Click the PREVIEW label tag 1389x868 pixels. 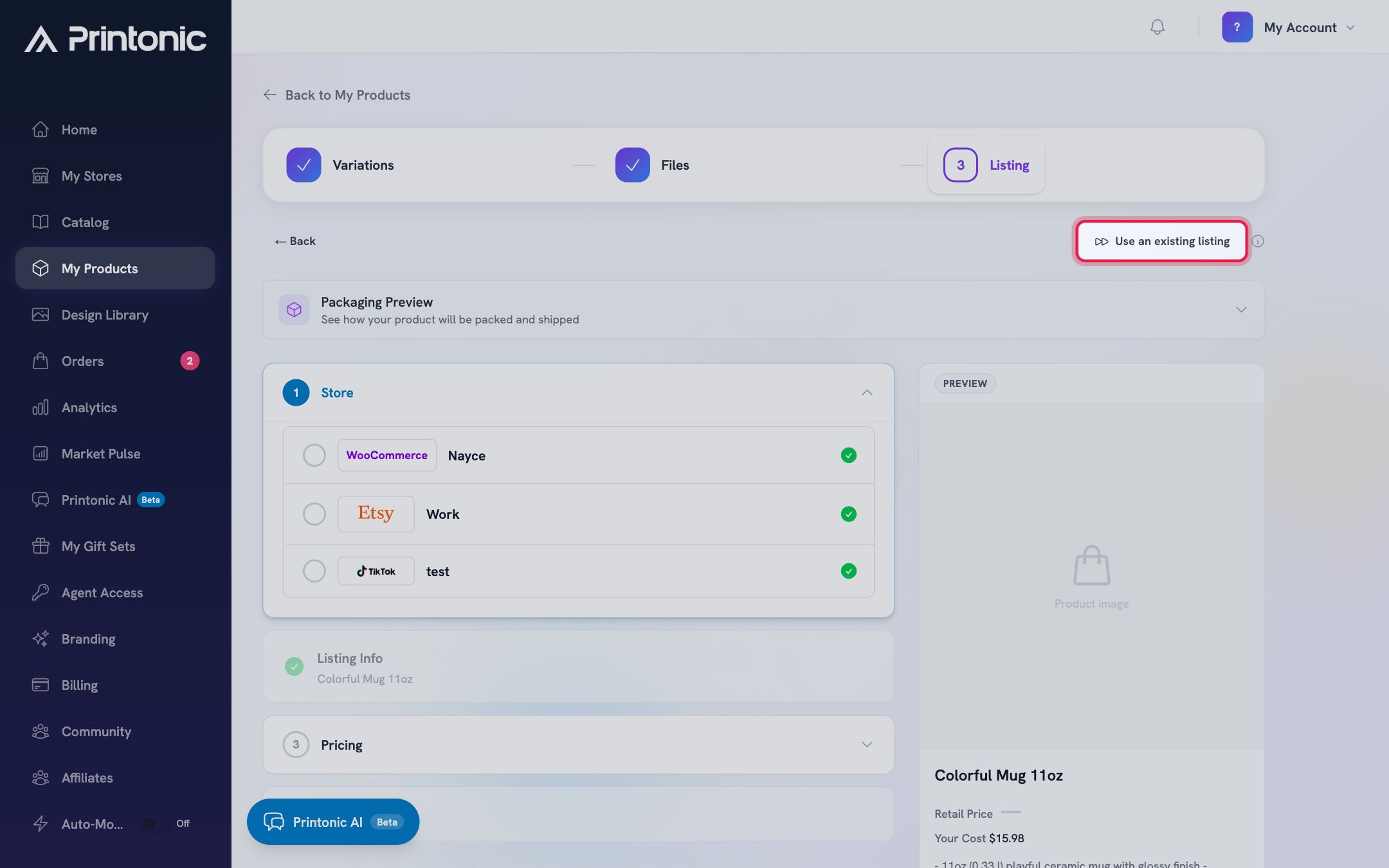pyautogui.click(x=965, y=384)
